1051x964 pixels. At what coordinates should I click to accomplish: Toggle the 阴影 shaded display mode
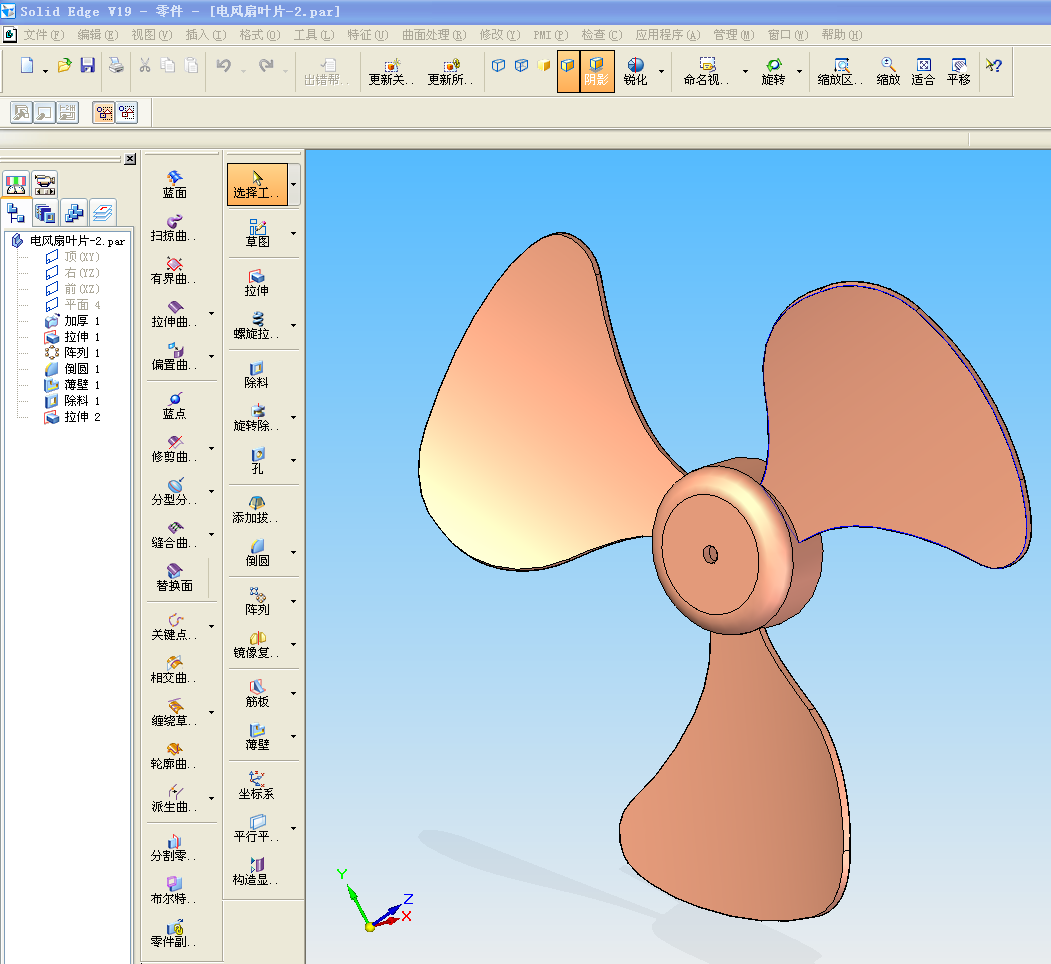point(597,71)
